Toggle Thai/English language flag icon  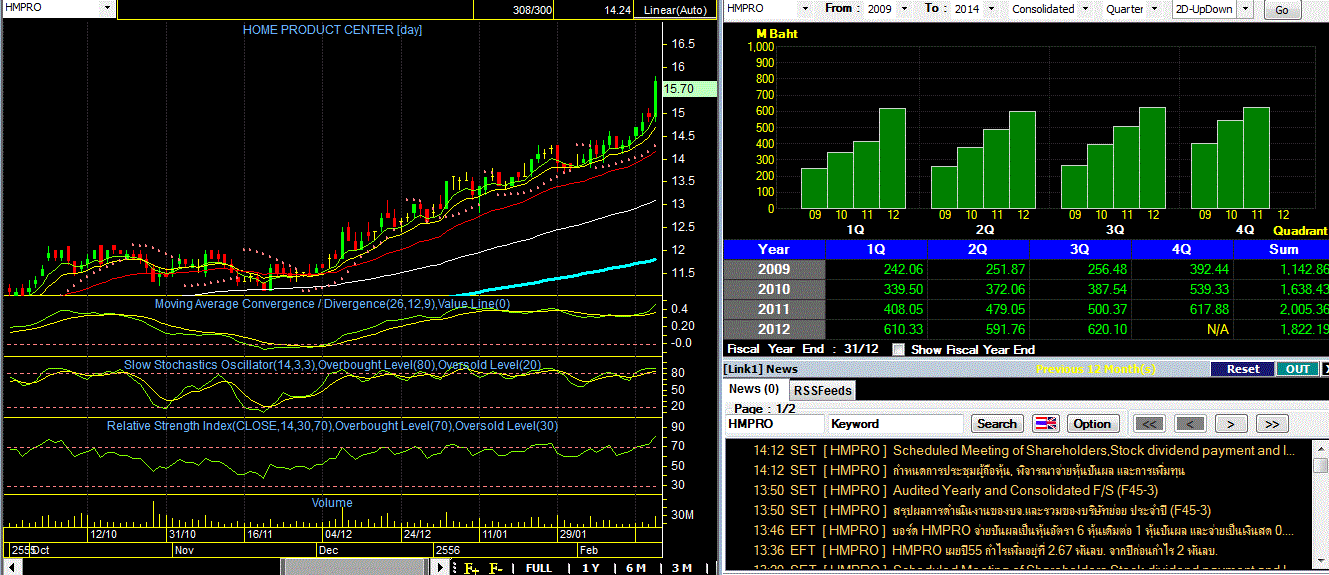coord(1045,424)
